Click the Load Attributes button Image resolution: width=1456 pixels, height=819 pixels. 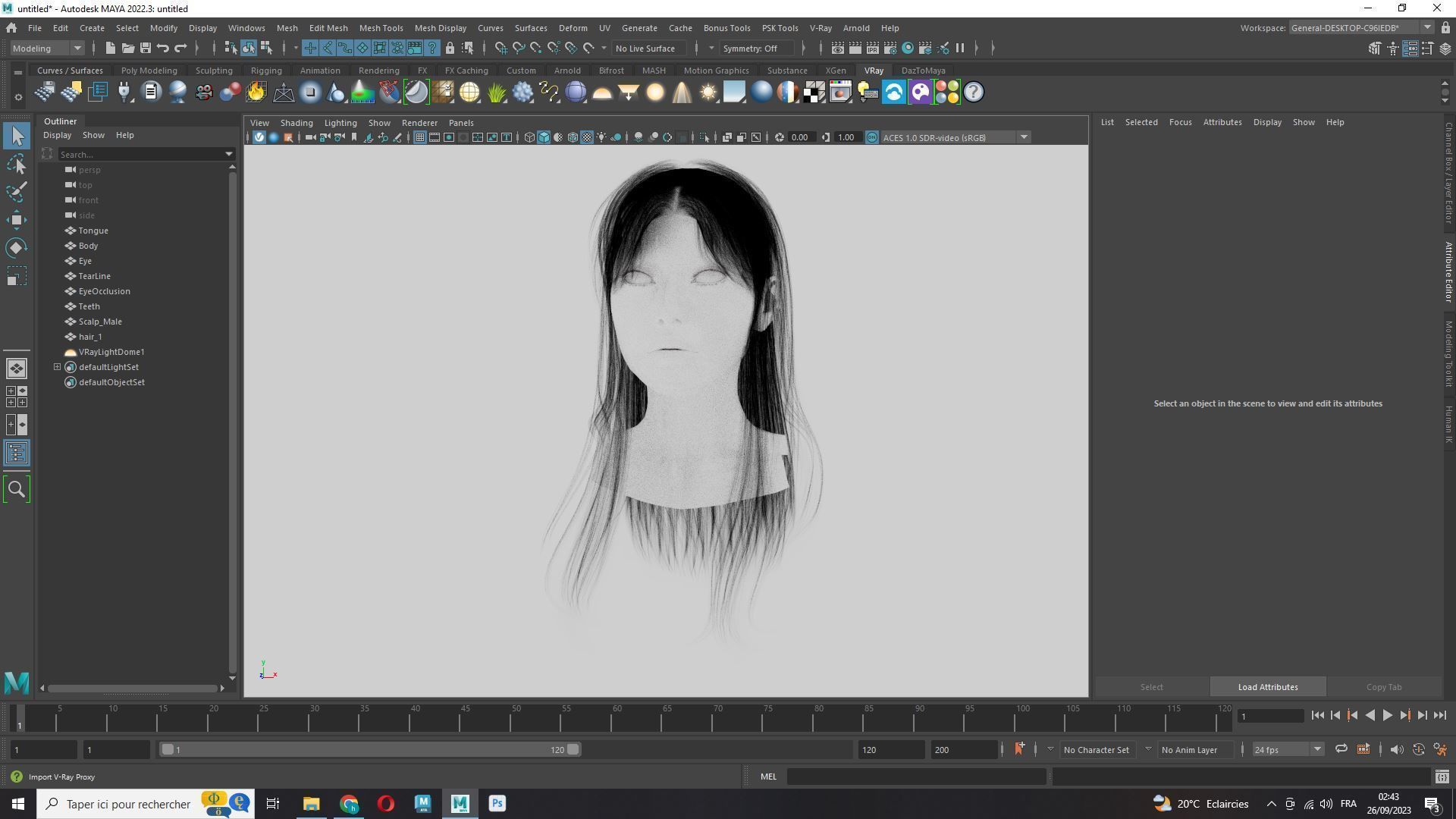(x=1267, y=687)
